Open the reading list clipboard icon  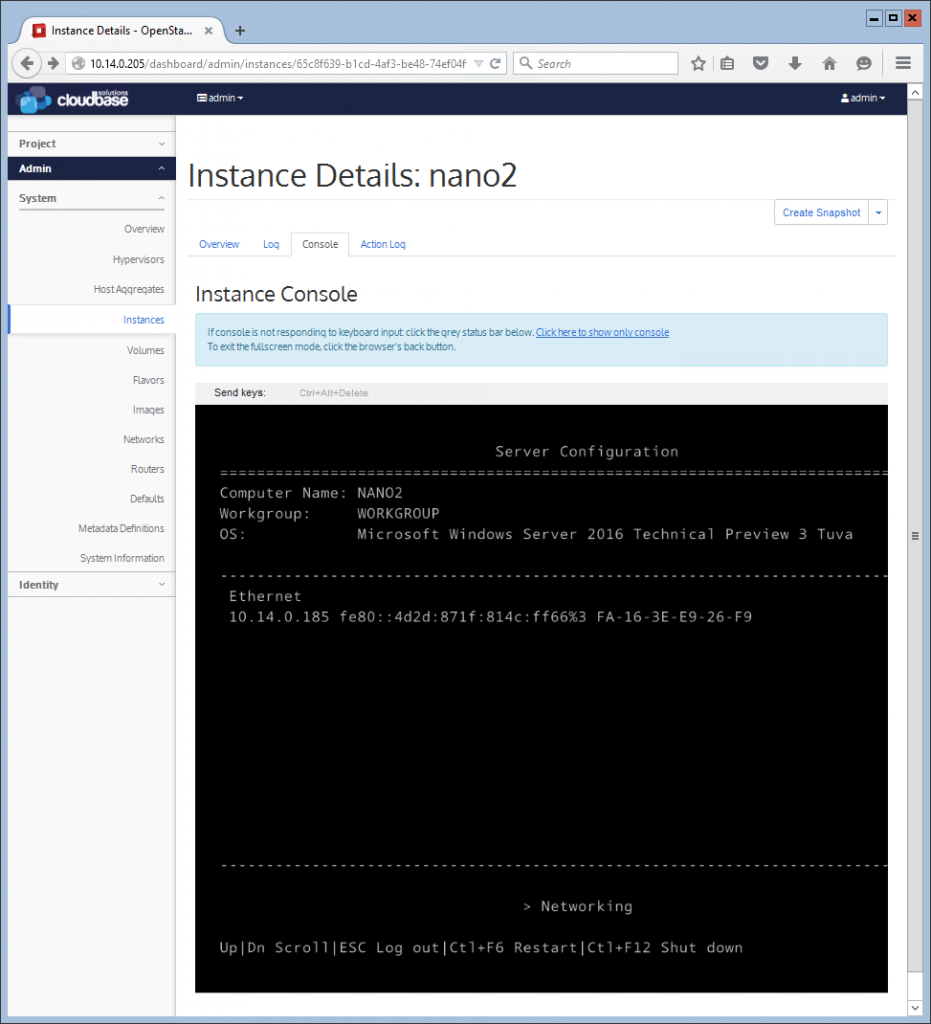pyautogui.click(x=727, y=62)
